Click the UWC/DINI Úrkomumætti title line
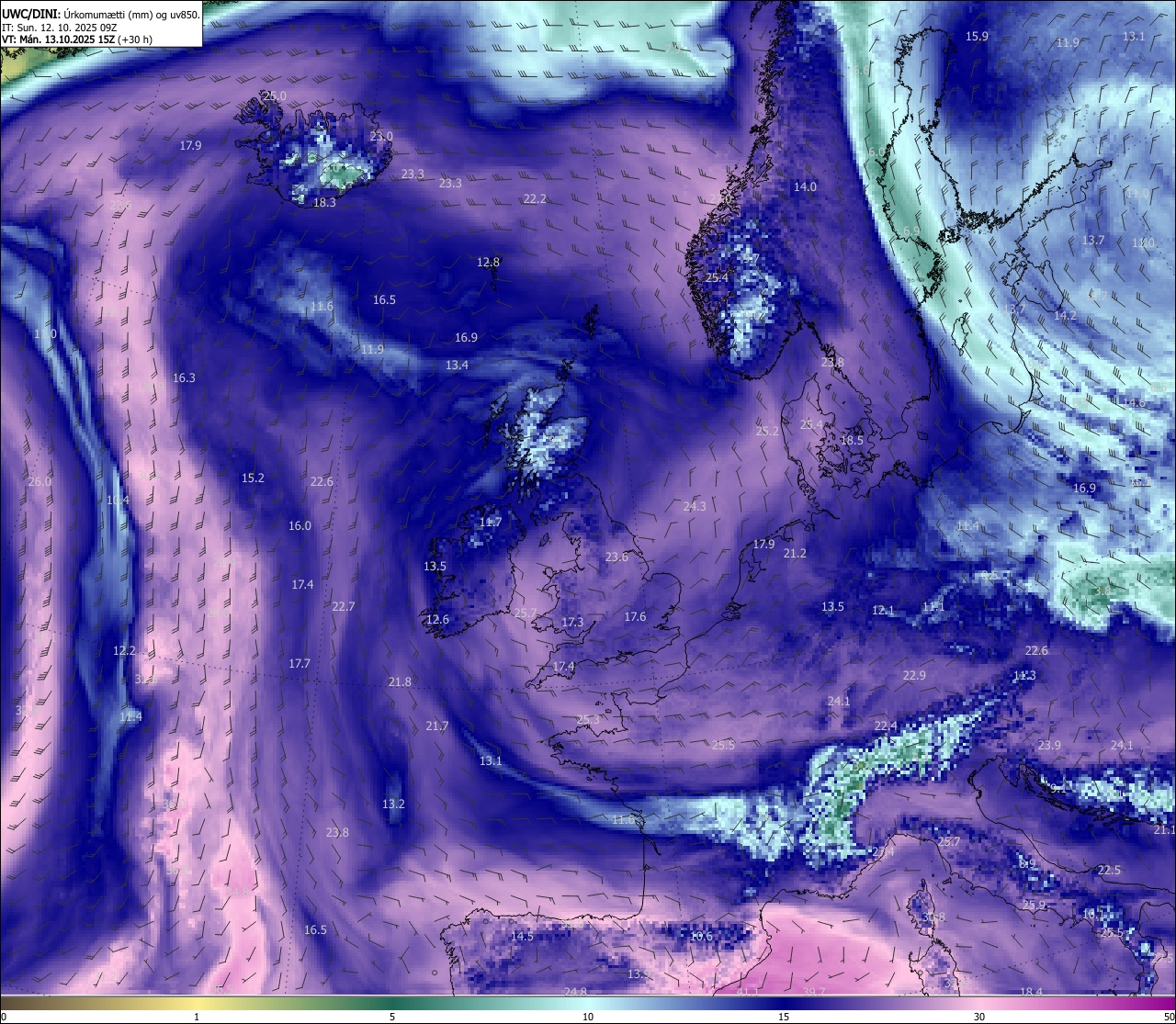The height and width of the screenshot is (1024, 1176). coord(100,14)
